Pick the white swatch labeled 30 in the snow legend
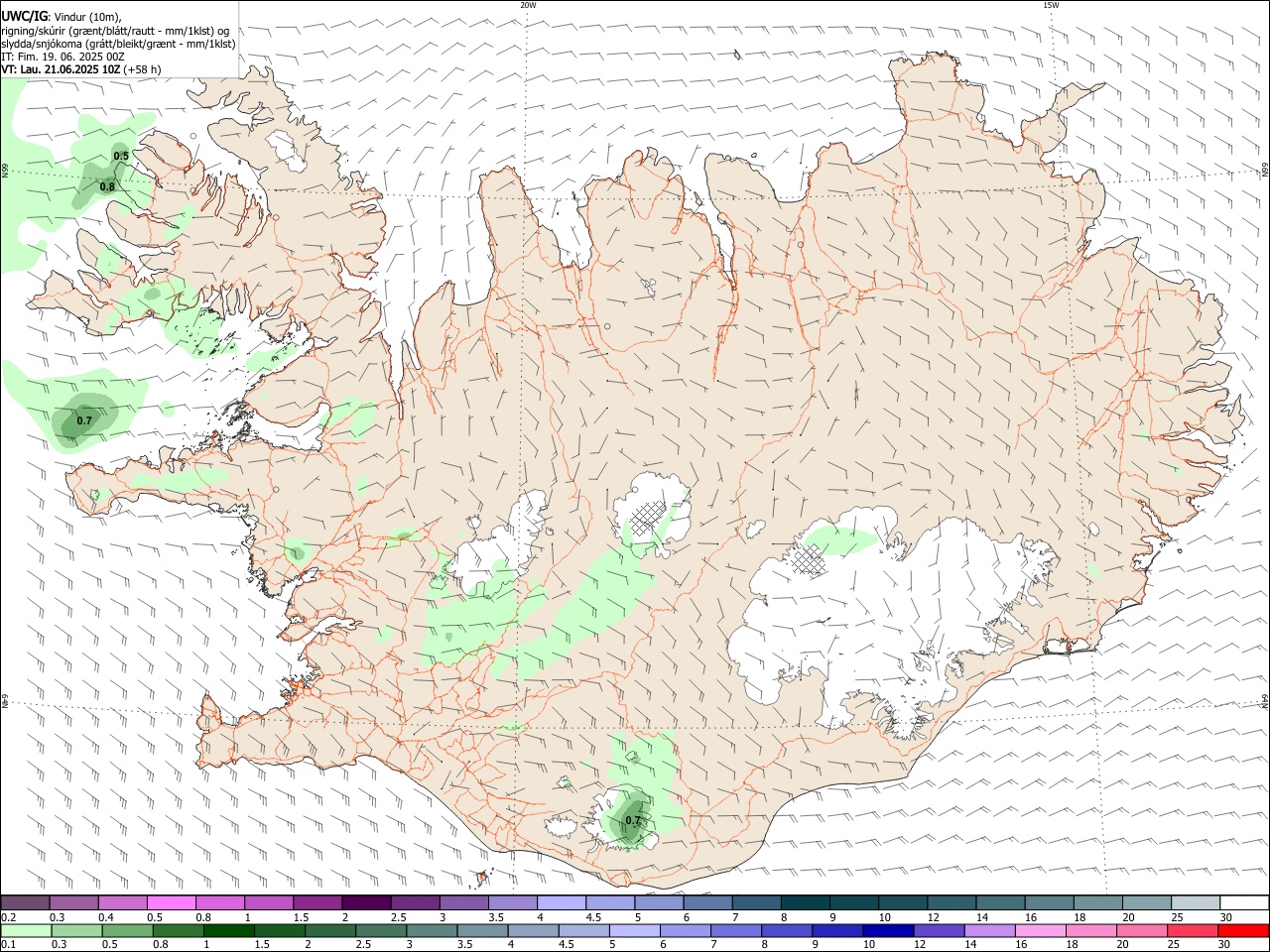Viewport: 1270px width, 952px height. (1242, 902)
